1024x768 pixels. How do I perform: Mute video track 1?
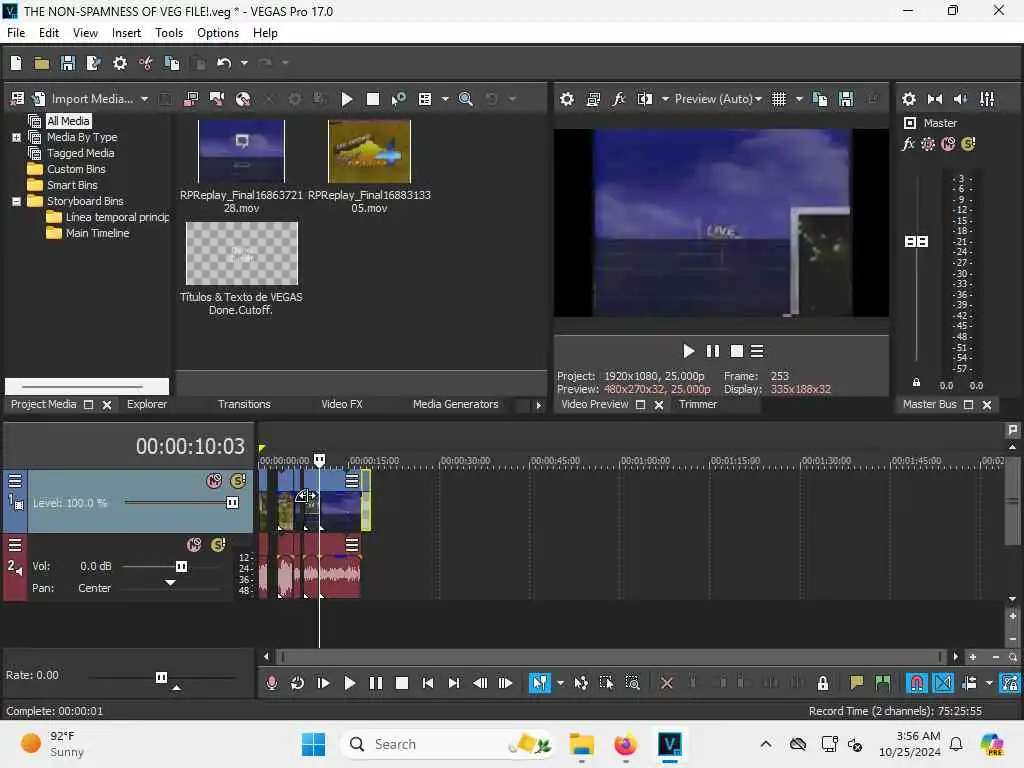214,481
